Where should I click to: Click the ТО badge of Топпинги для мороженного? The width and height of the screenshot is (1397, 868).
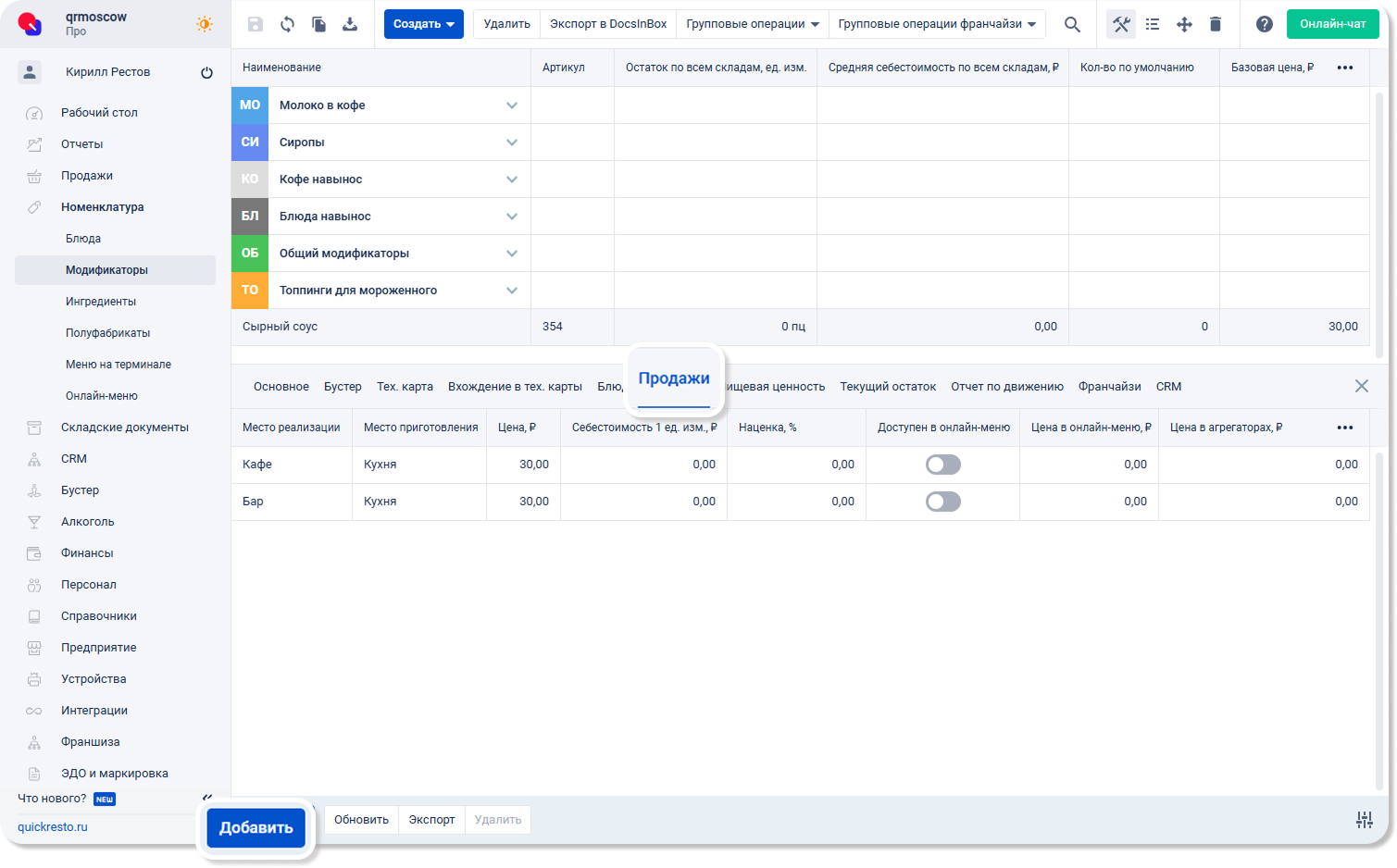coord(250,291)
